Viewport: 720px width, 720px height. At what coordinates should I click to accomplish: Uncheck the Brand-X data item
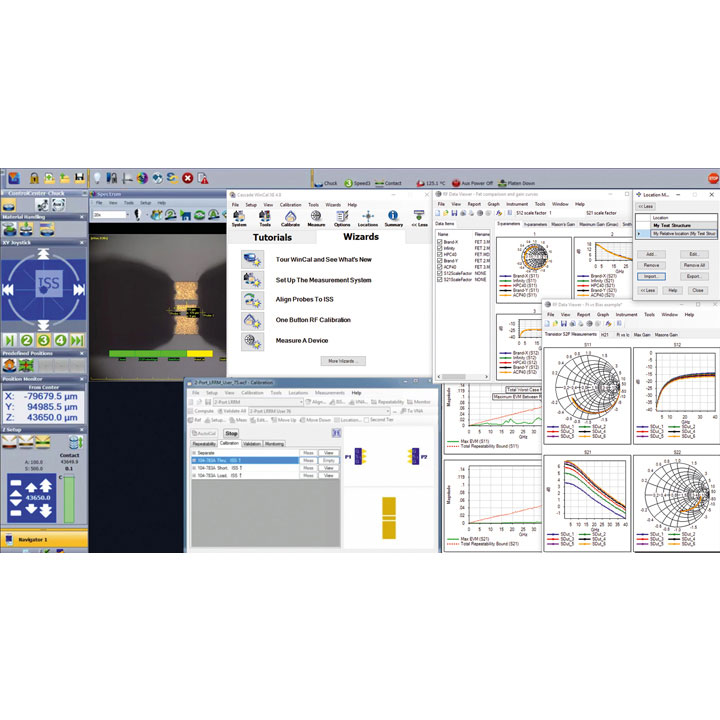pos(440,242)
